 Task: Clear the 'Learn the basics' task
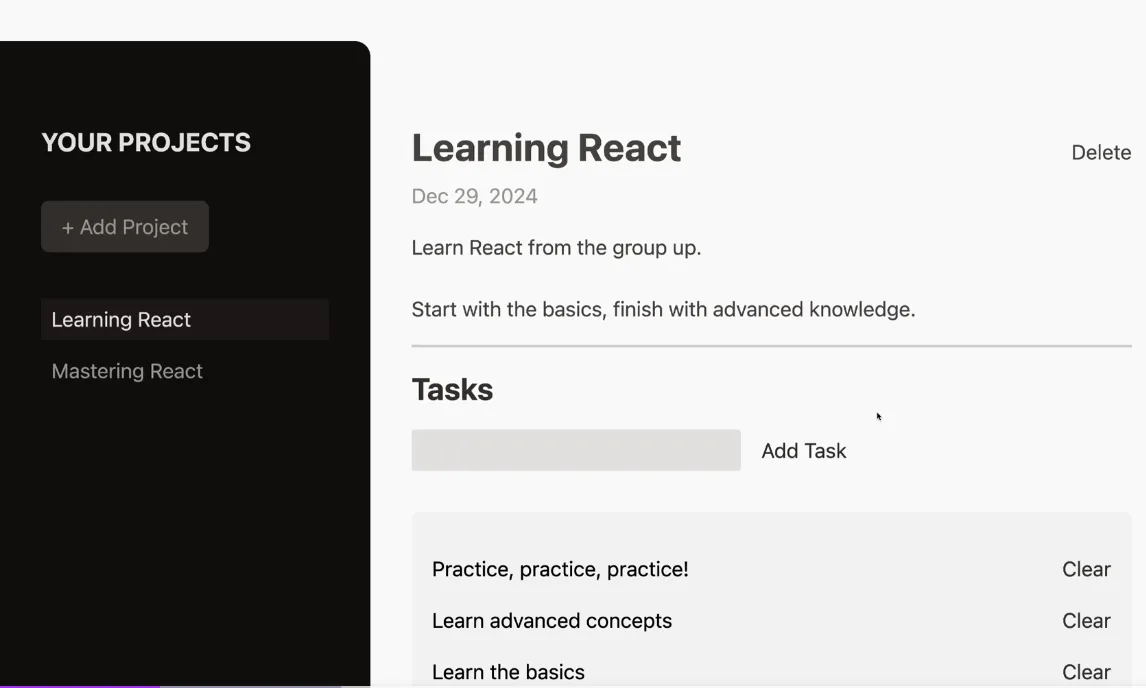coord(1086,672)
